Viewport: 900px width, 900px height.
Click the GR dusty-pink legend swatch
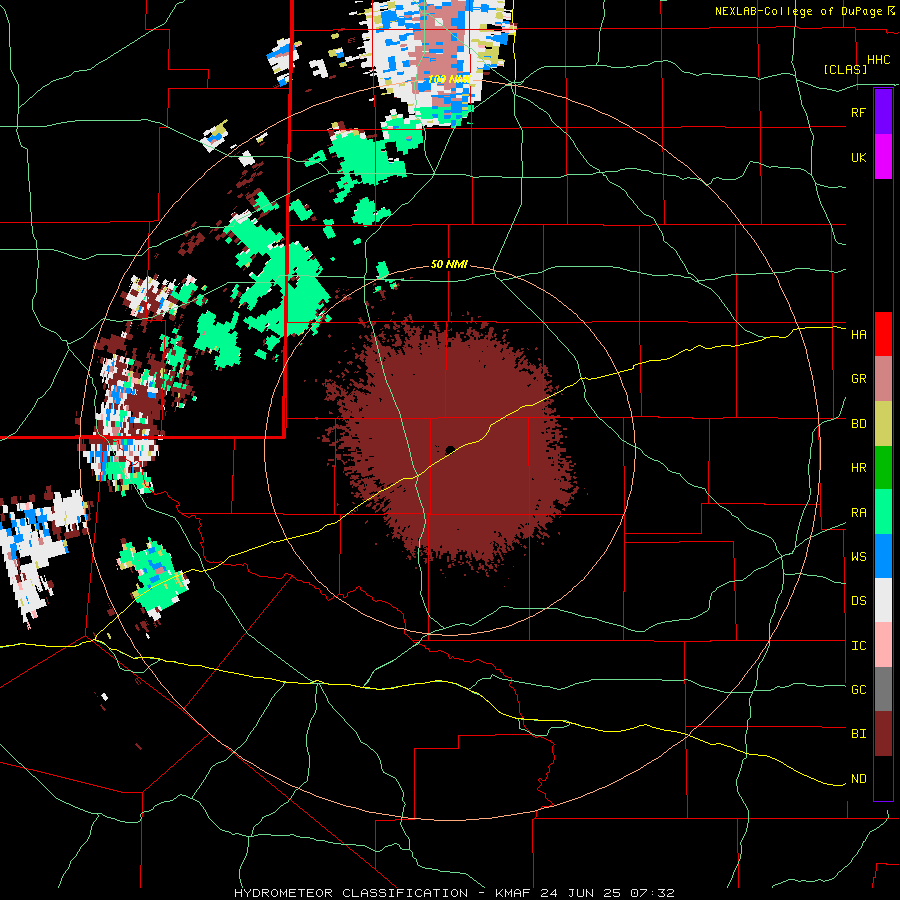pyautogui.click(x=883, y=379)
